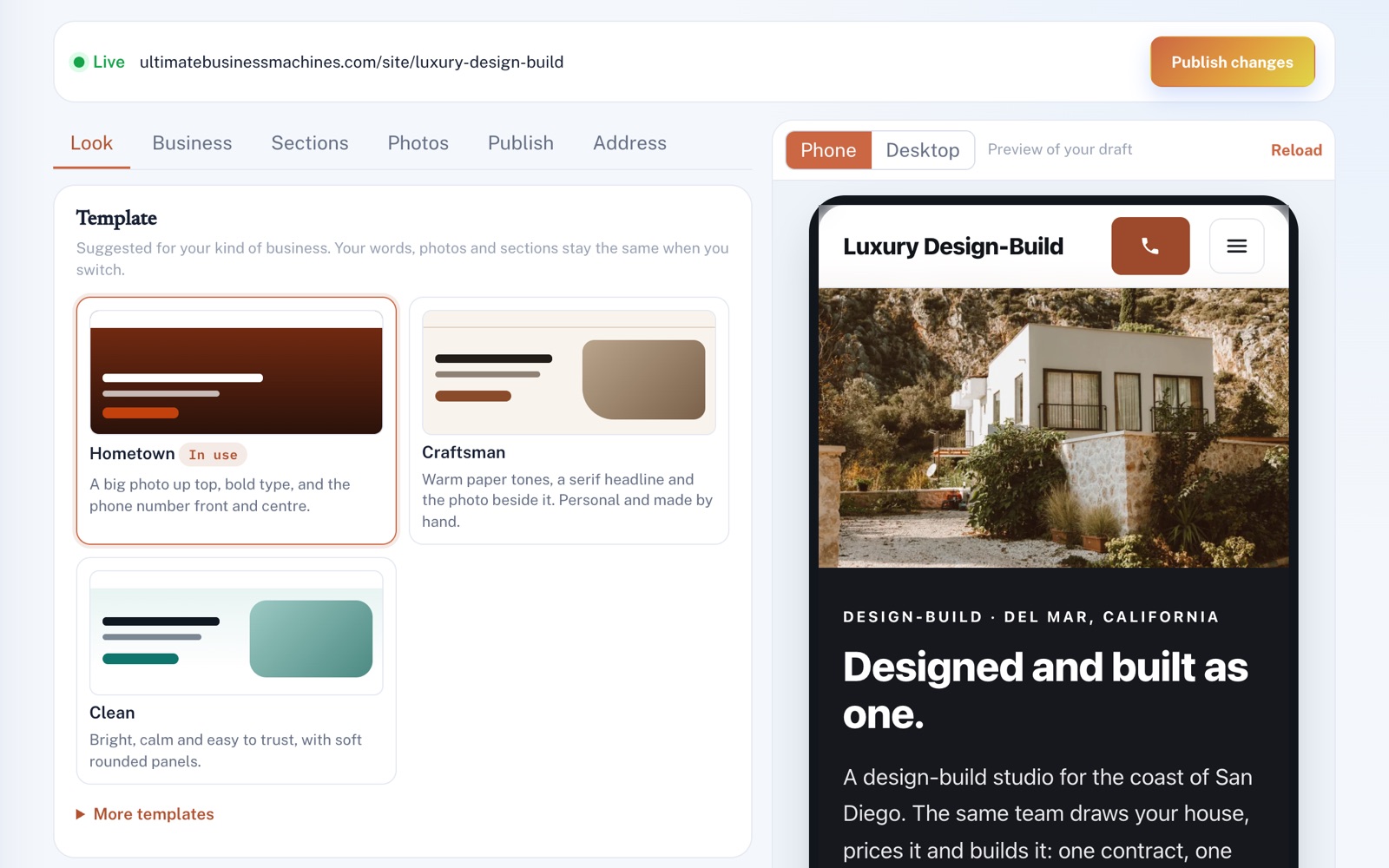Screen dimensions: 1389x868
Task: Select the Hometown template thumbnail
Action: pyautogui.click(x=236, y=372)
